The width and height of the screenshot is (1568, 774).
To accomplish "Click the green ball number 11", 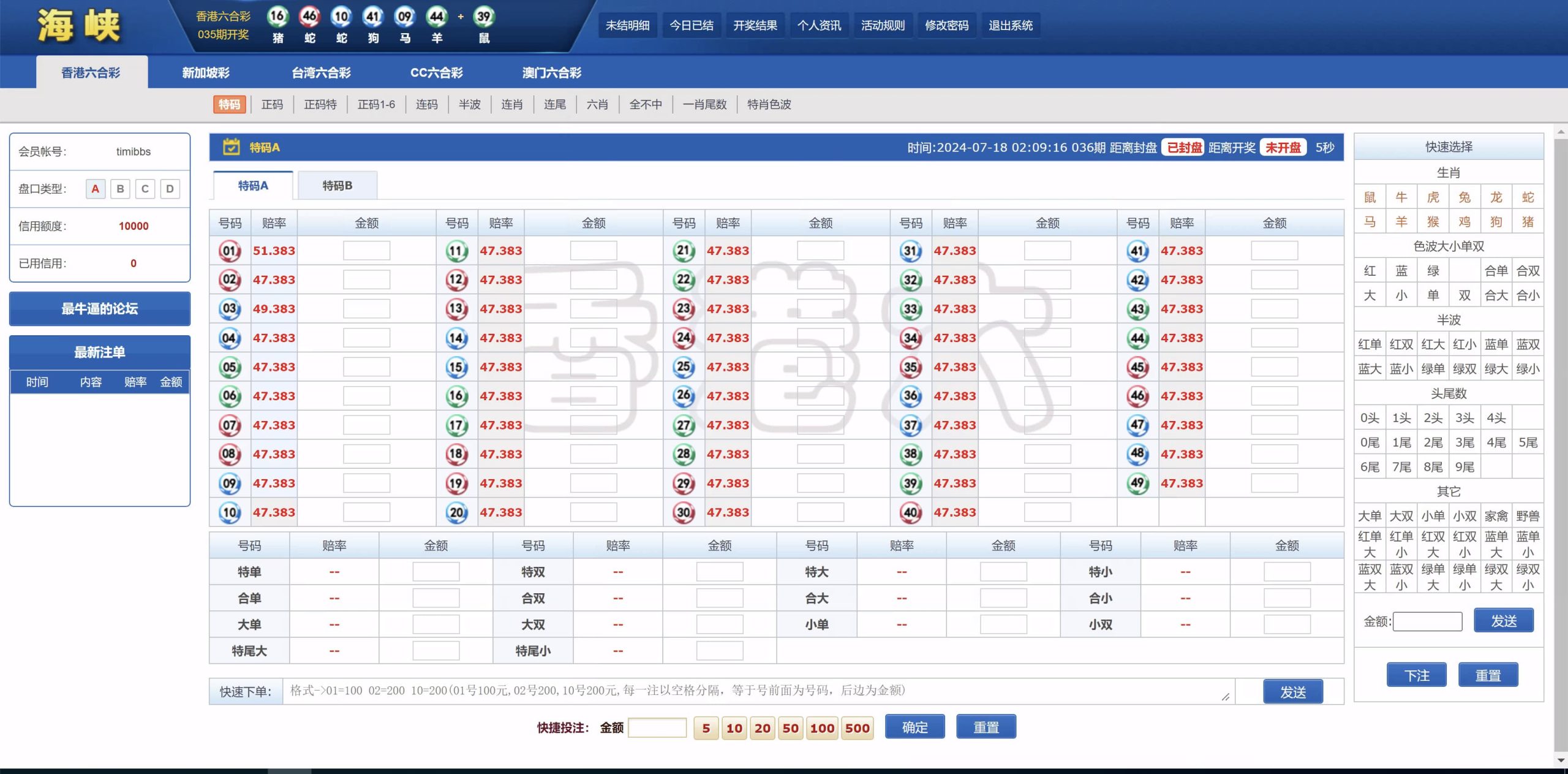I will [456, 251].
